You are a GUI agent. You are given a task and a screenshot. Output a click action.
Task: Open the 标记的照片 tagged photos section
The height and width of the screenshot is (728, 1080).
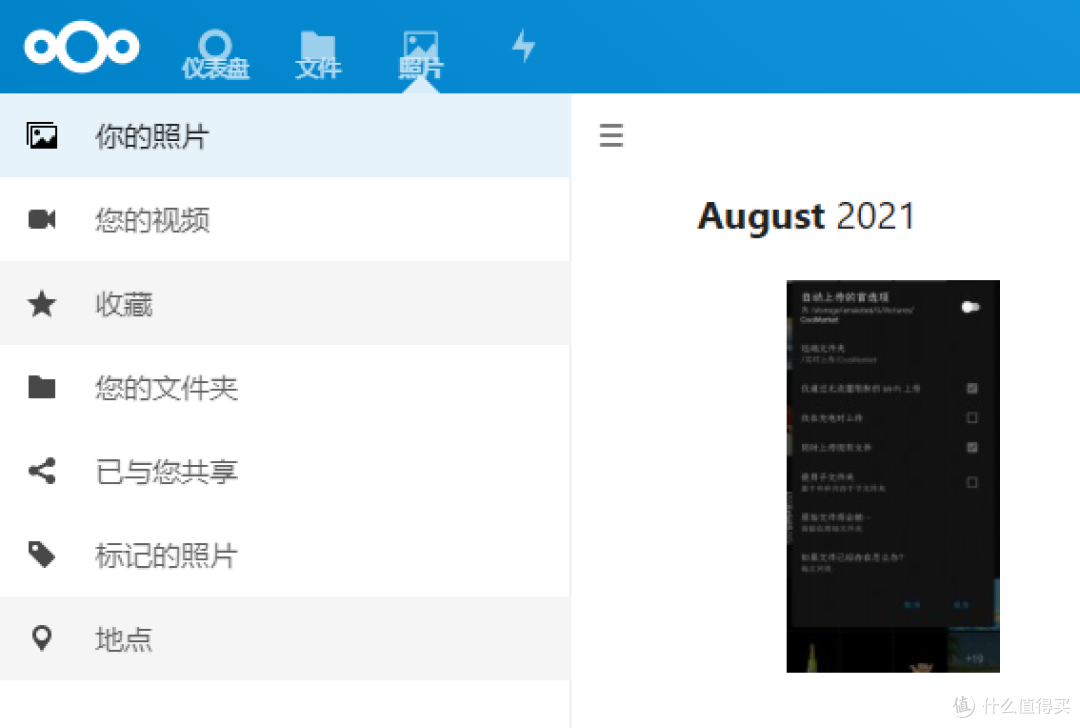pyautogui.click(x=165, y=555)
